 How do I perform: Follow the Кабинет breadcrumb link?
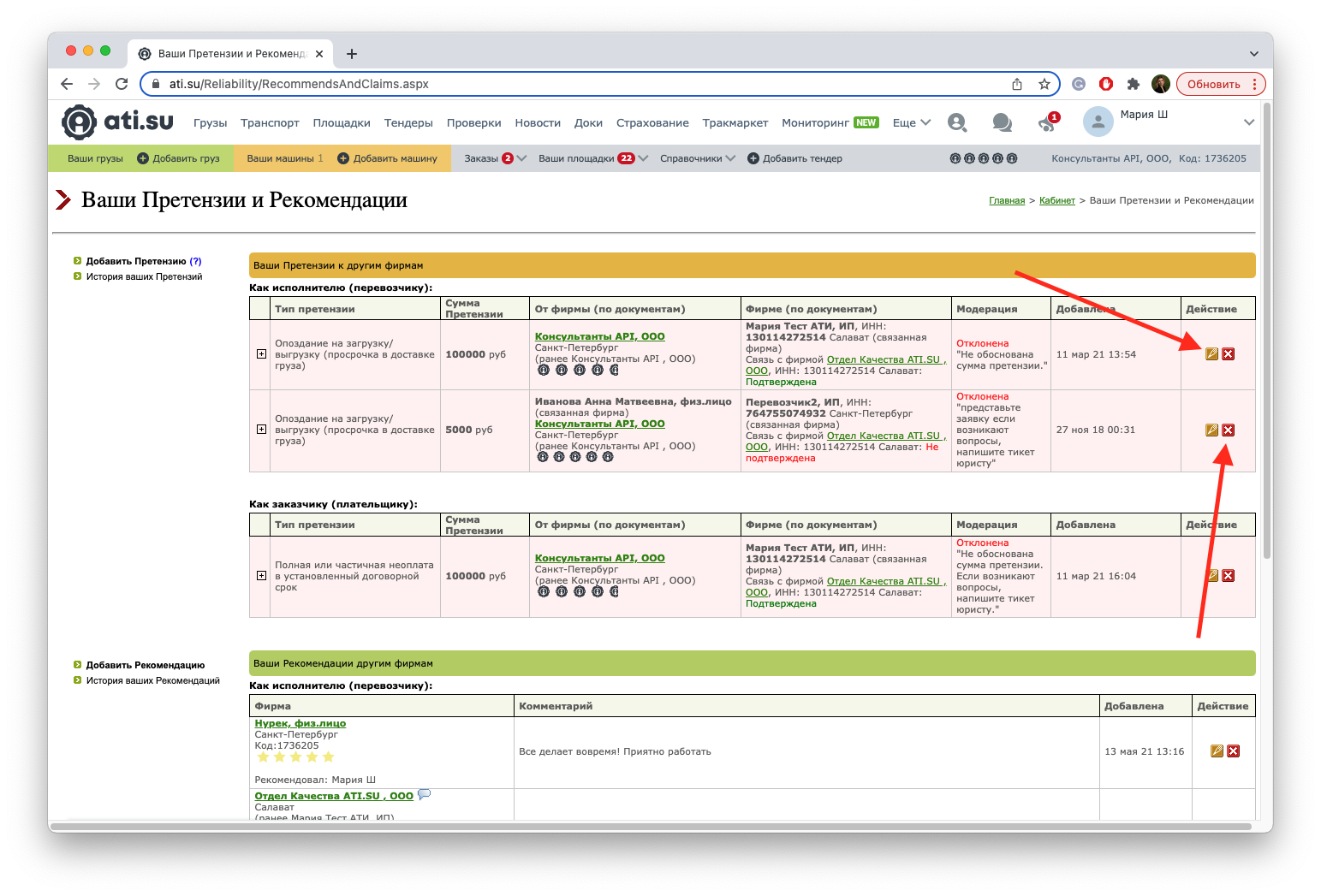[1057, 200]
